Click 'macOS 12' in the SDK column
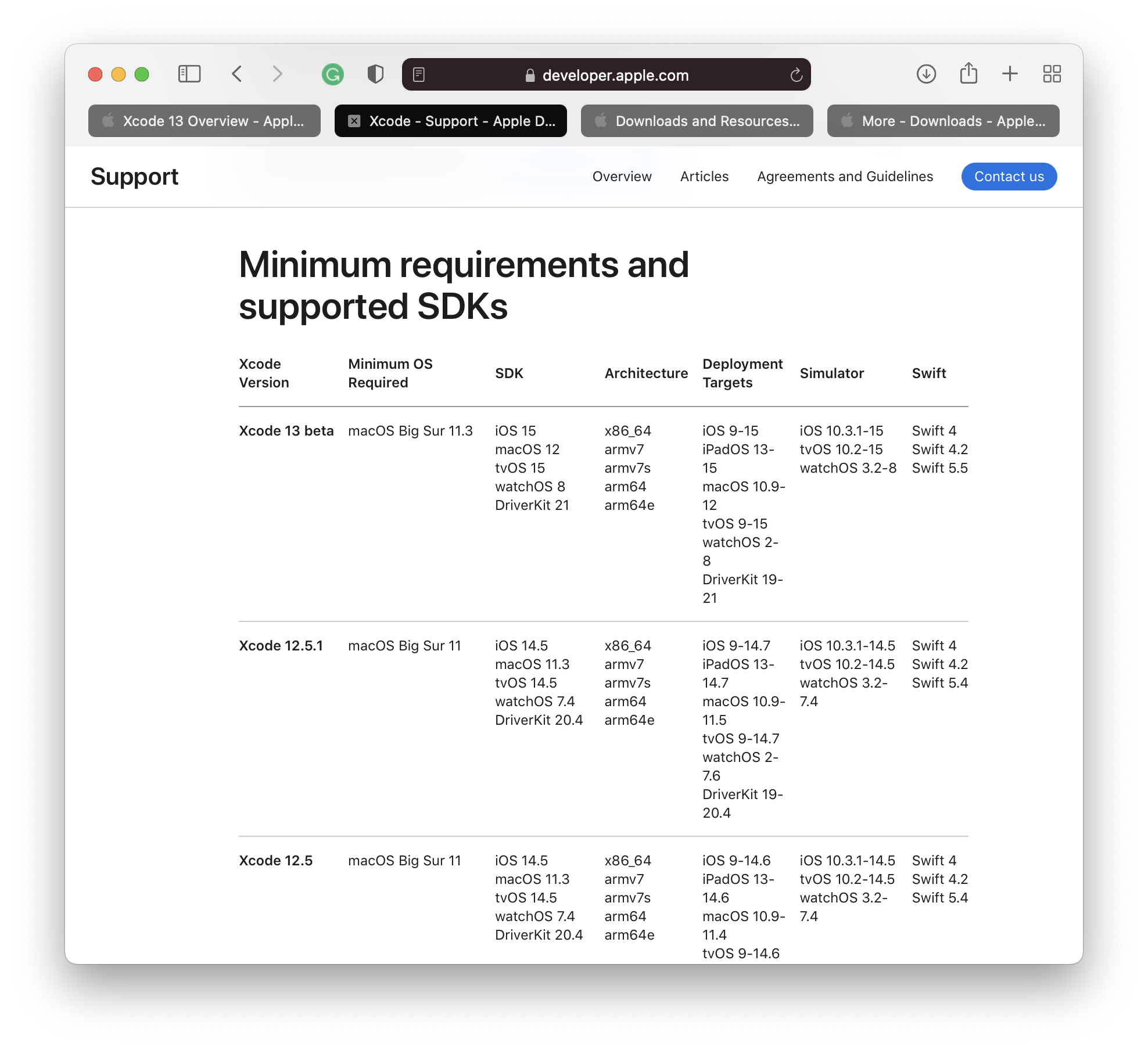 (527, 450)
